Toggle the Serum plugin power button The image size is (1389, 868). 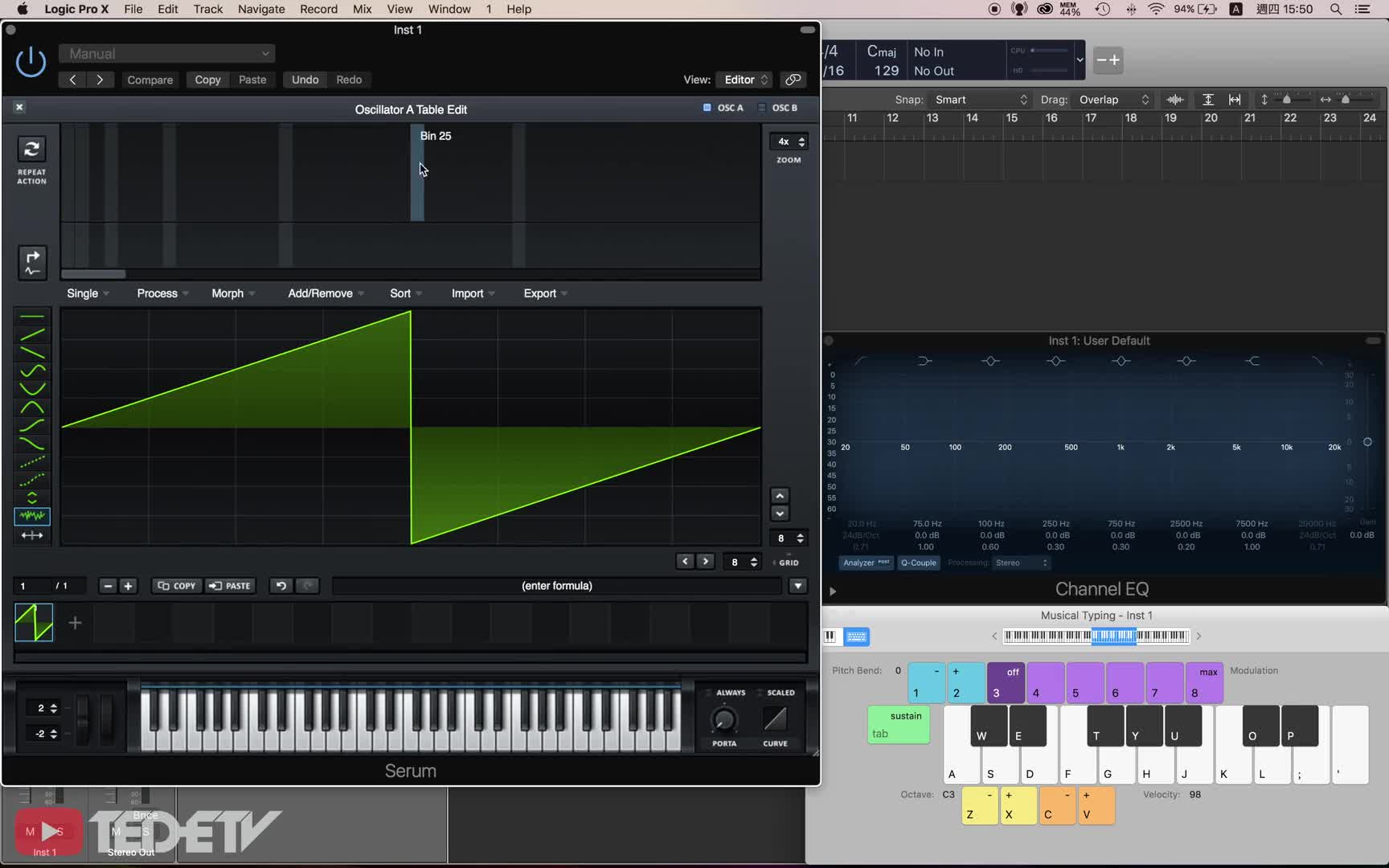(x=31, y=62)
